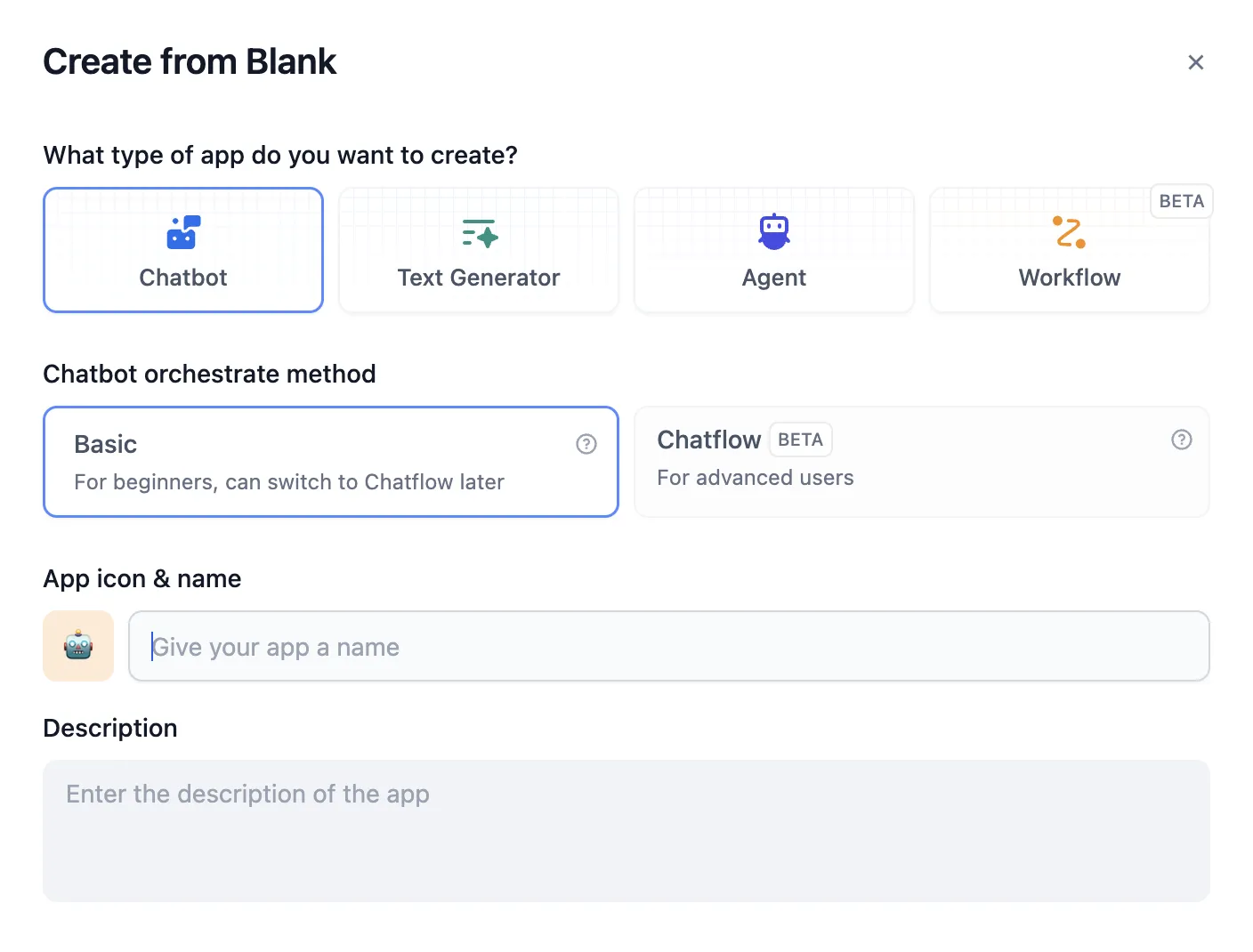The image size is (1253, 952).
Task: Click the 'For advanced users' subtitle
Action: (756, 478)
